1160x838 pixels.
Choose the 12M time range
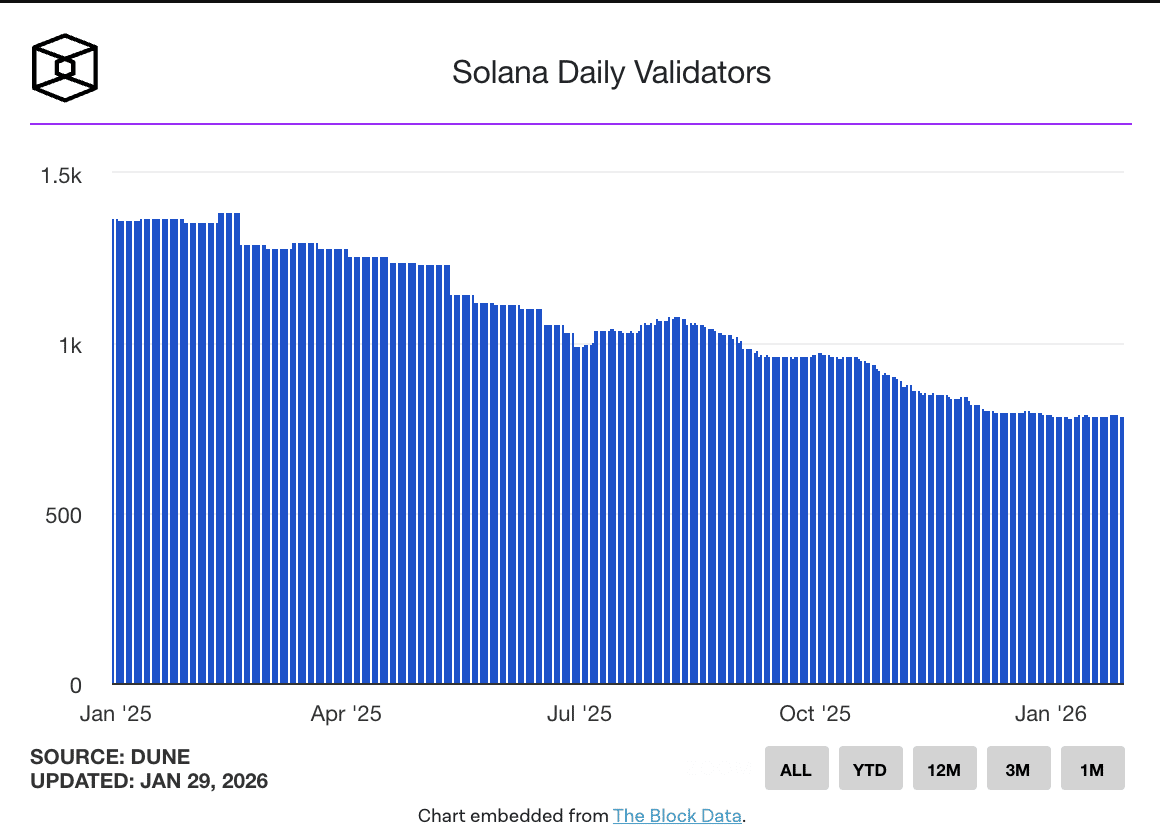pos(944,769)
